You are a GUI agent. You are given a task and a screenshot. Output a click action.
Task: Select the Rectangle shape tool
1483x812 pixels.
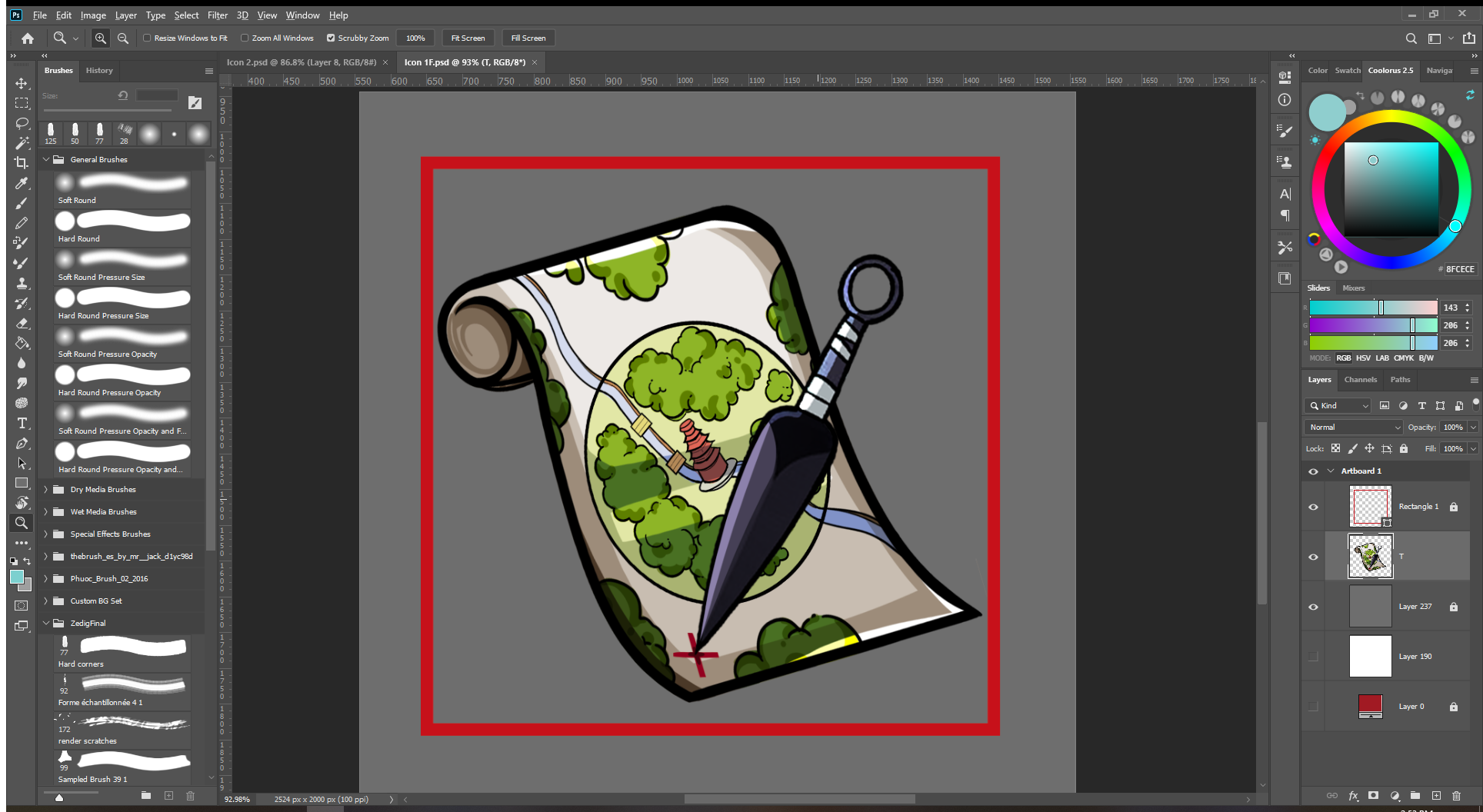(22, 483)
